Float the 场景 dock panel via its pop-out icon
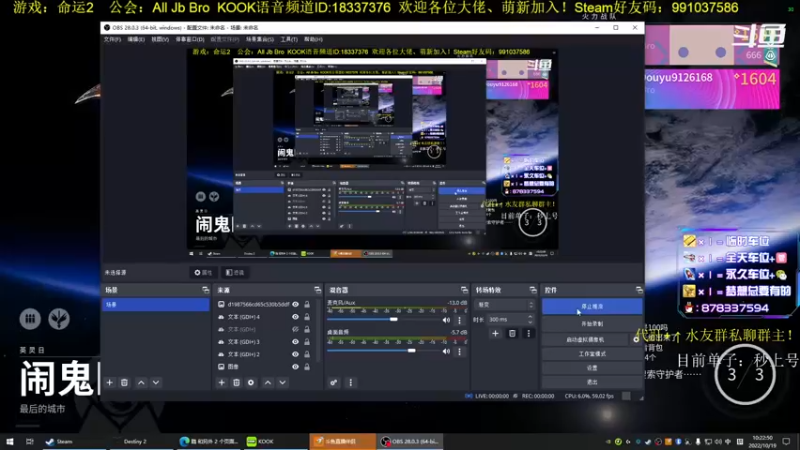Screen dimensions: 800x450 (x=206, y=290)
